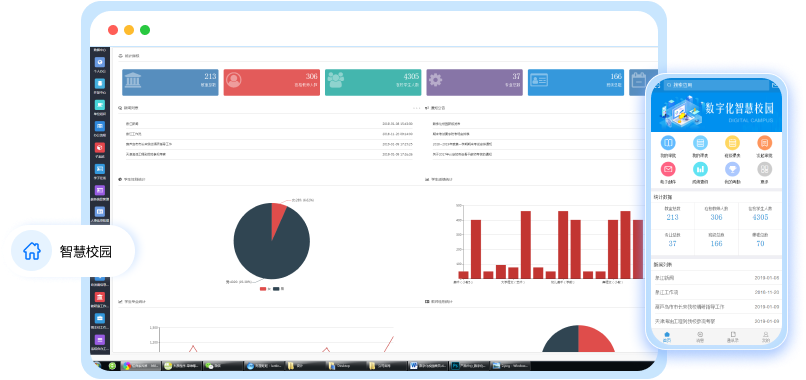Tap the 数字化智慧校园 banner on the phone
The image size is (806, 380).
(x=717, y=112)
